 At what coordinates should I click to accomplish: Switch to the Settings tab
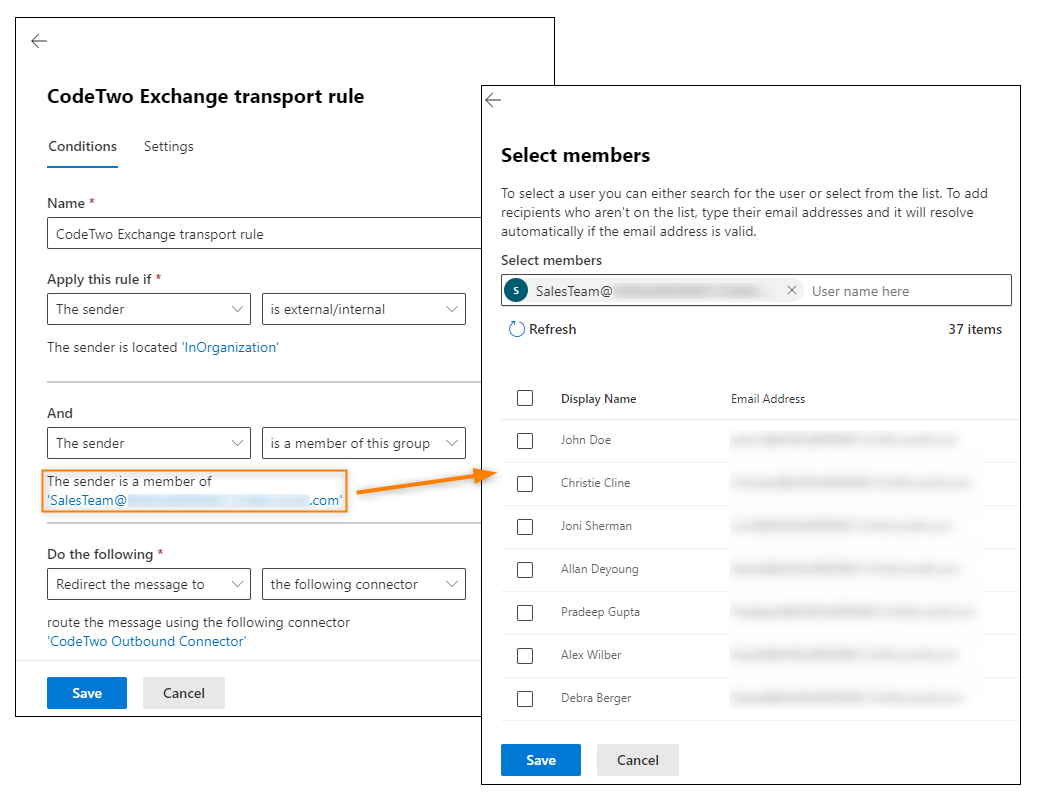(168, 147)
